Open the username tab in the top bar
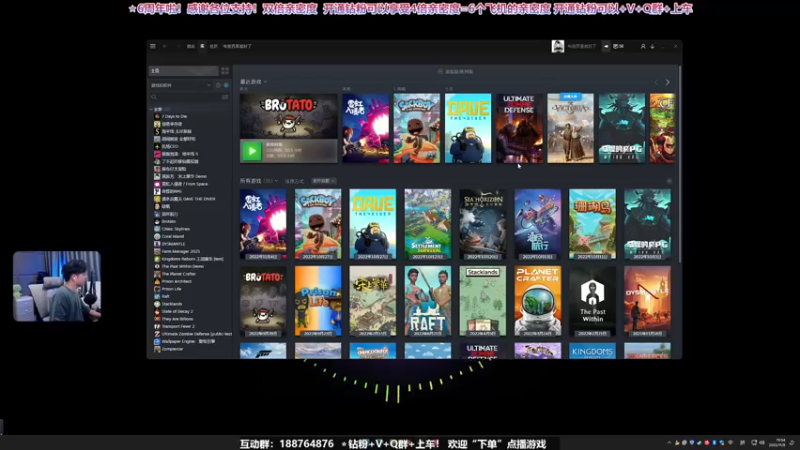The width and height of the screenshot is (800, 450). 237,46
